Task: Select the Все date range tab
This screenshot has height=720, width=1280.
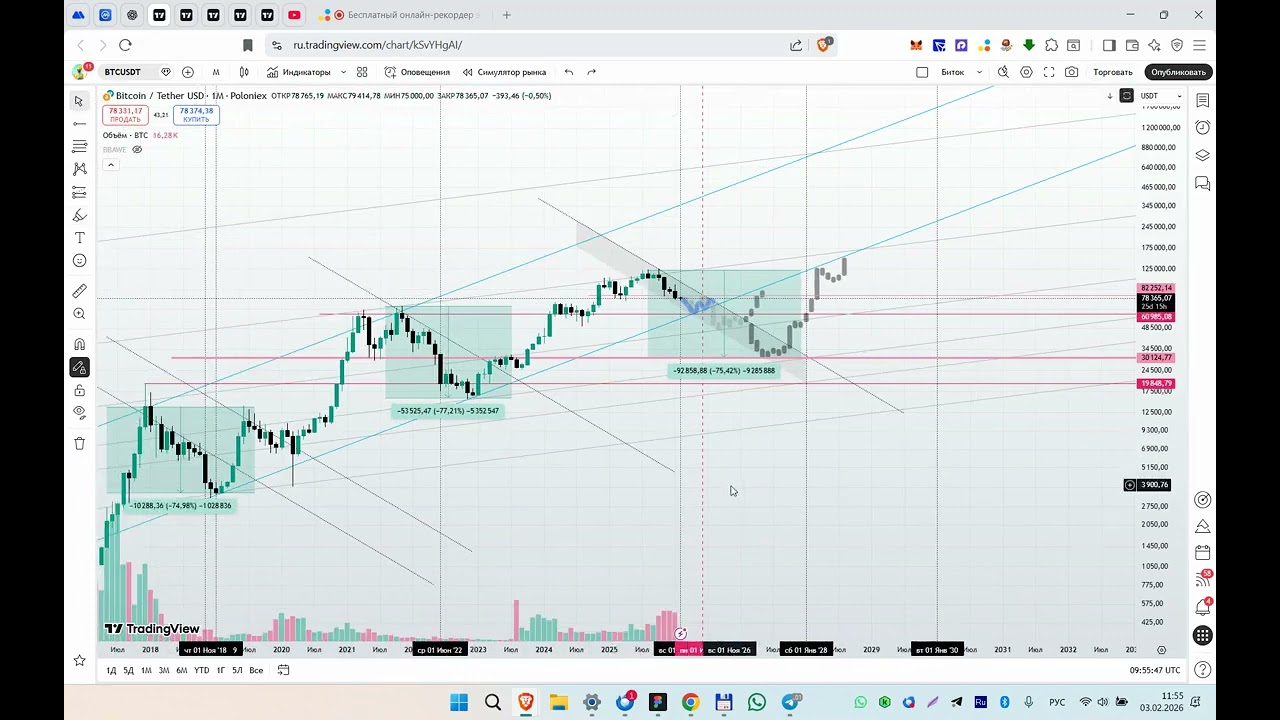Action: click(256, 670)
